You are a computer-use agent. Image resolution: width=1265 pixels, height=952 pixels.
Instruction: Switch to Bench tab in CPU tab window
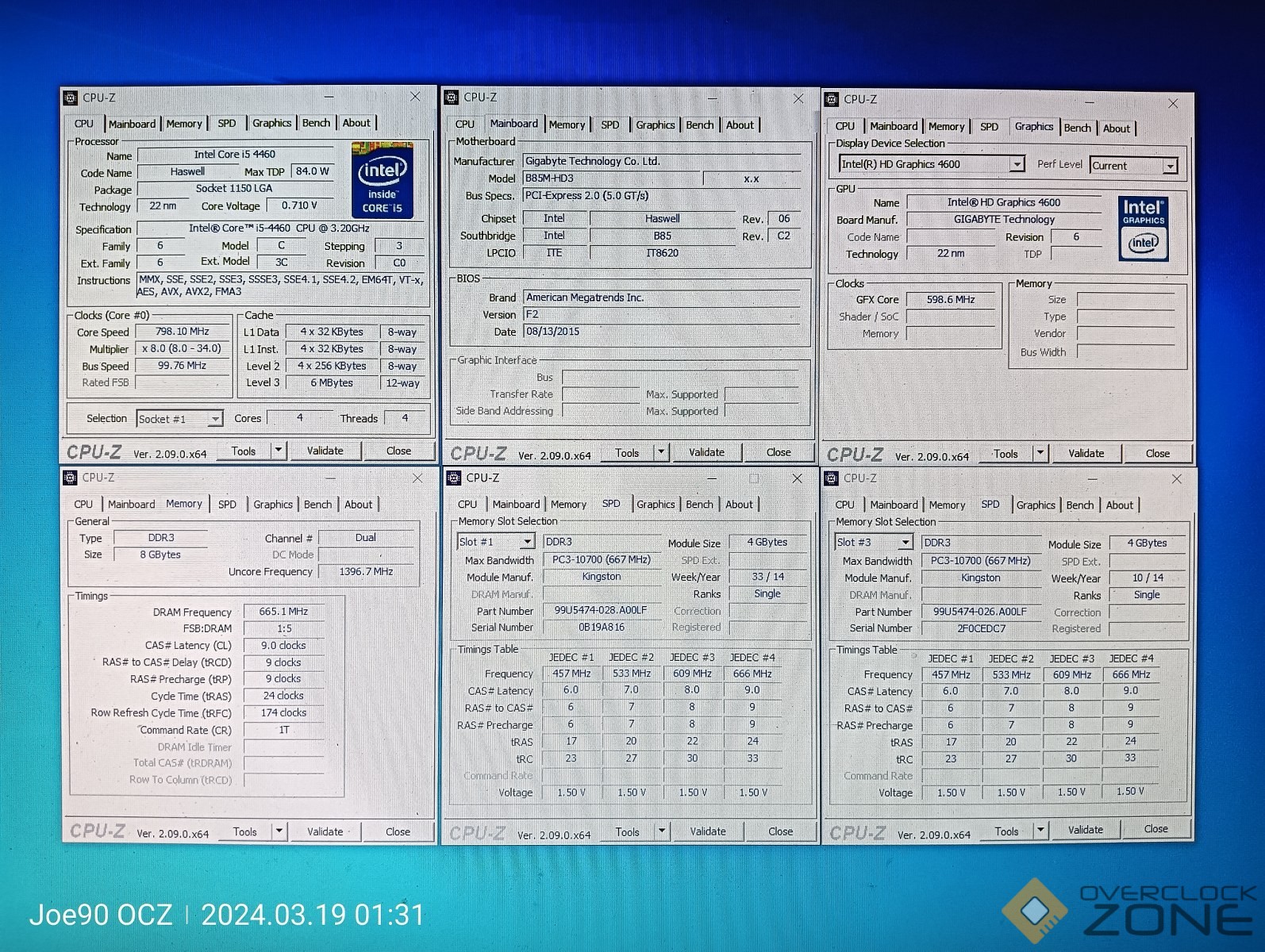click(x=316, y=123)
